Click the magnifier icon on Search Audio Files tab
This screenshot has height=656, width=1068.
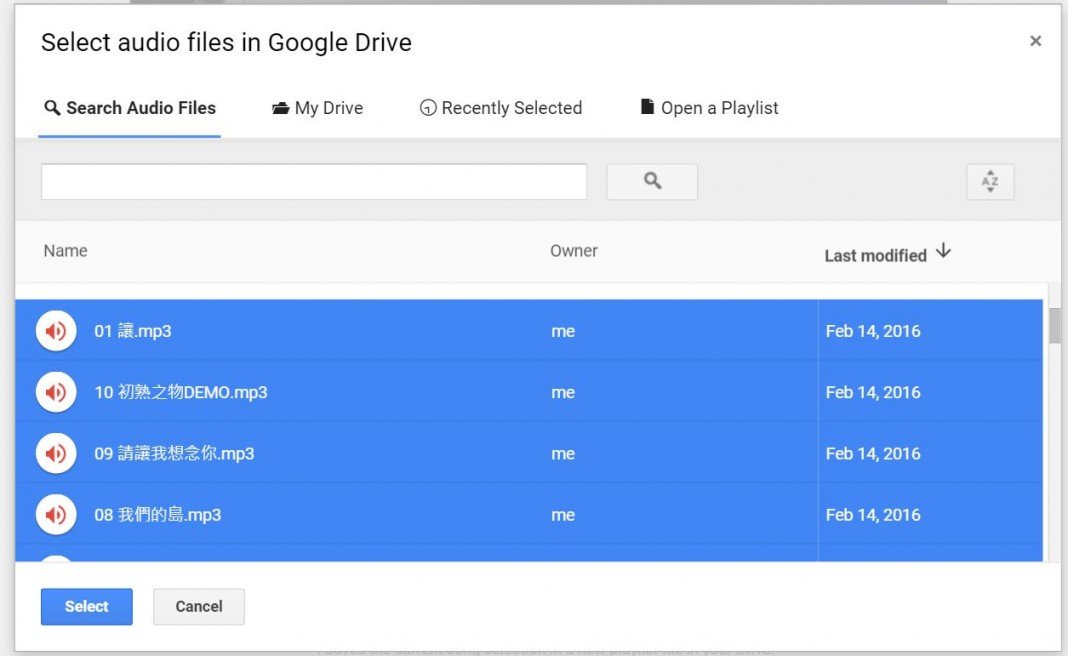[53, 107]
